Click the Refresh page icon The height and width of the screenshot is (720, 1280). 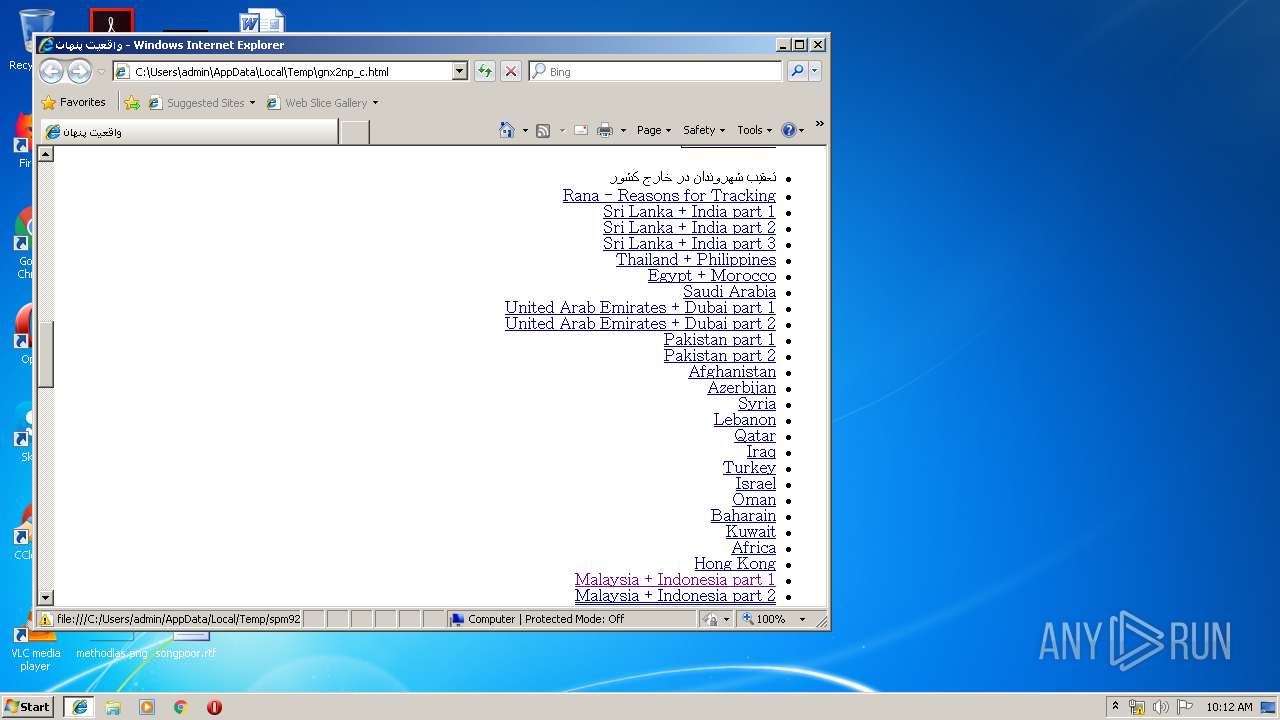tap(485, 71)
